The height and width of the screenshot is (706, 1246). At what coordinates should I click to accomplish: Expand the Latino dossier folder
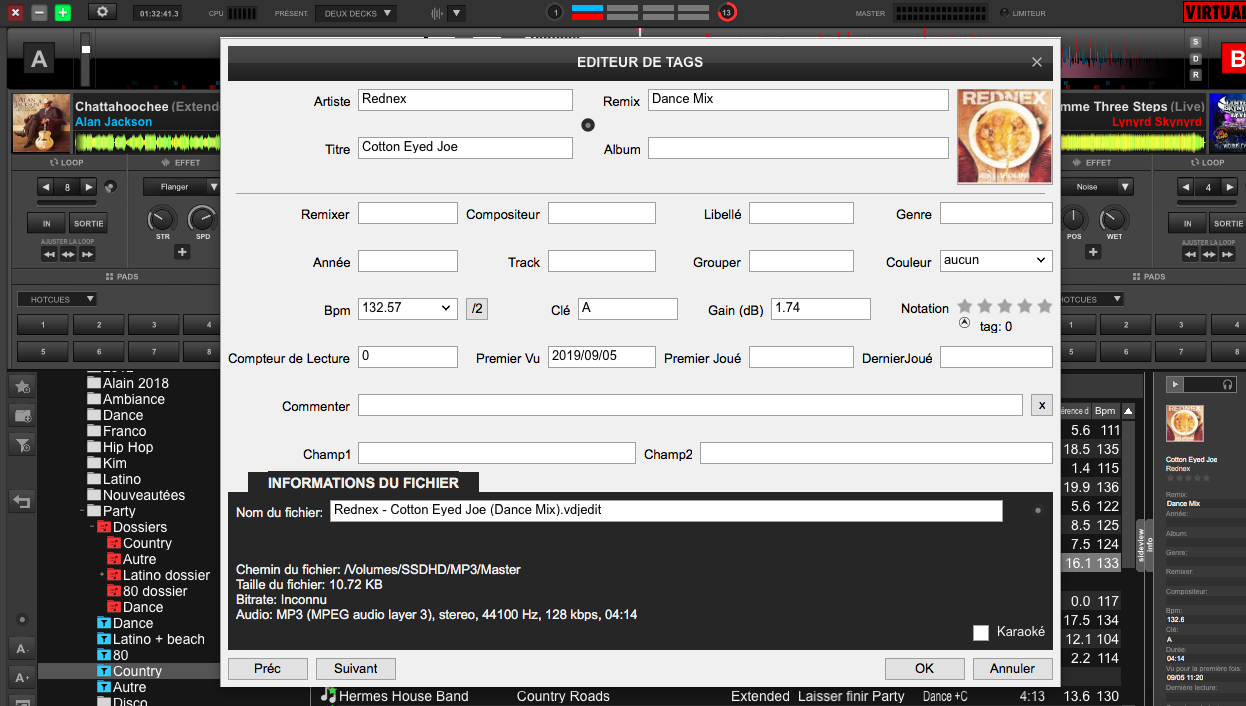click(x=102, y=575)
